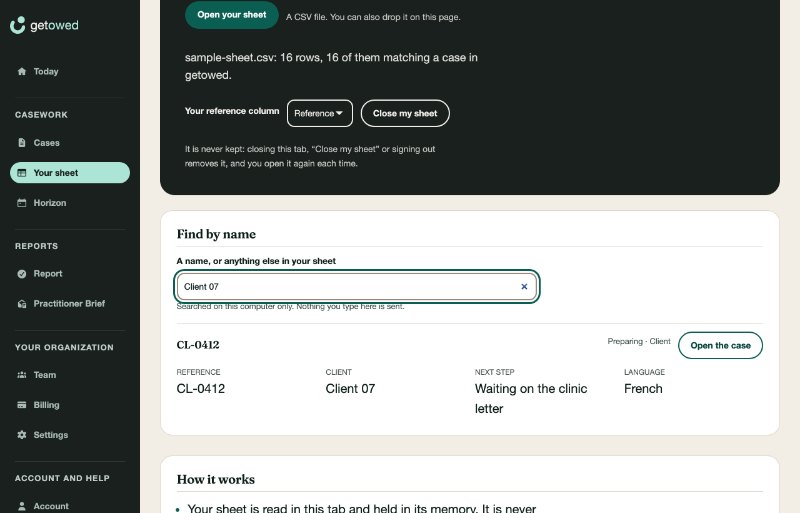Click the CL-0412 result heading

point(198,345)
